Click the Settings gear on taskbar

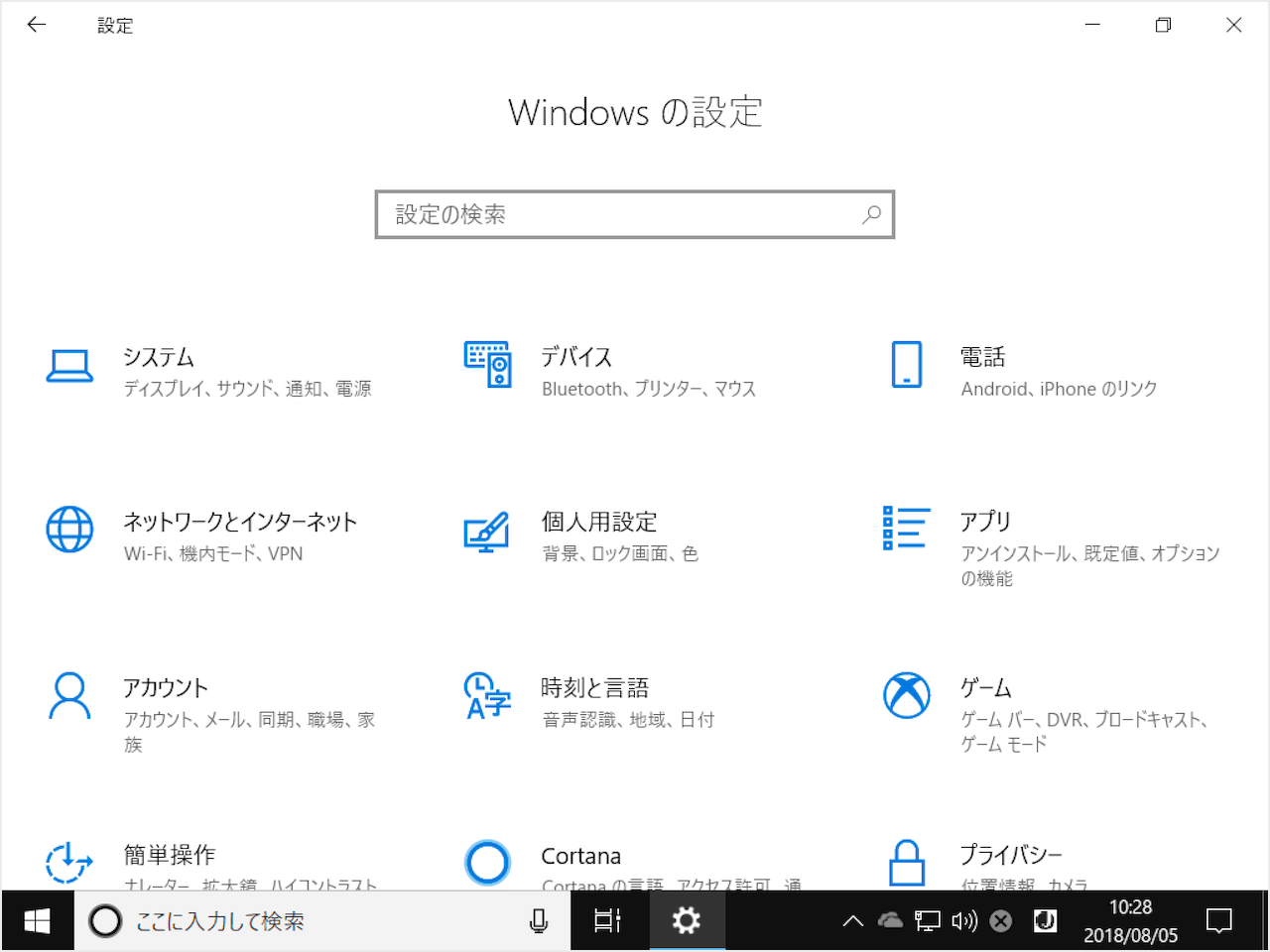point(686,921)
